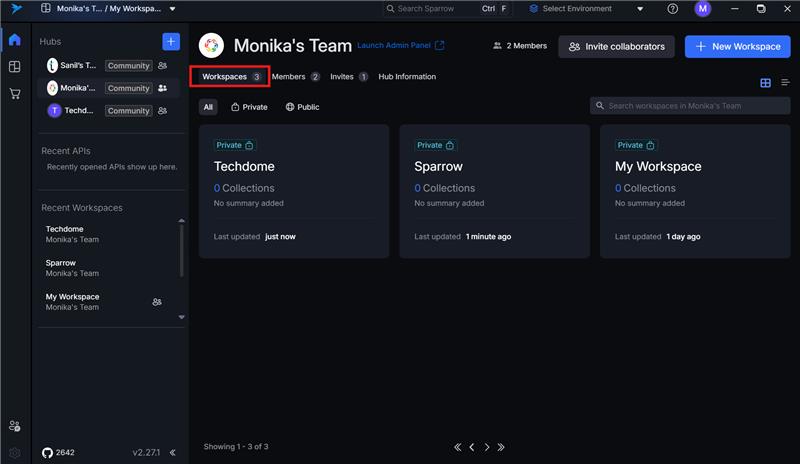800x464 pixels.
Task: Go to the next page of workspaces
Action: [x=487, y=447]
